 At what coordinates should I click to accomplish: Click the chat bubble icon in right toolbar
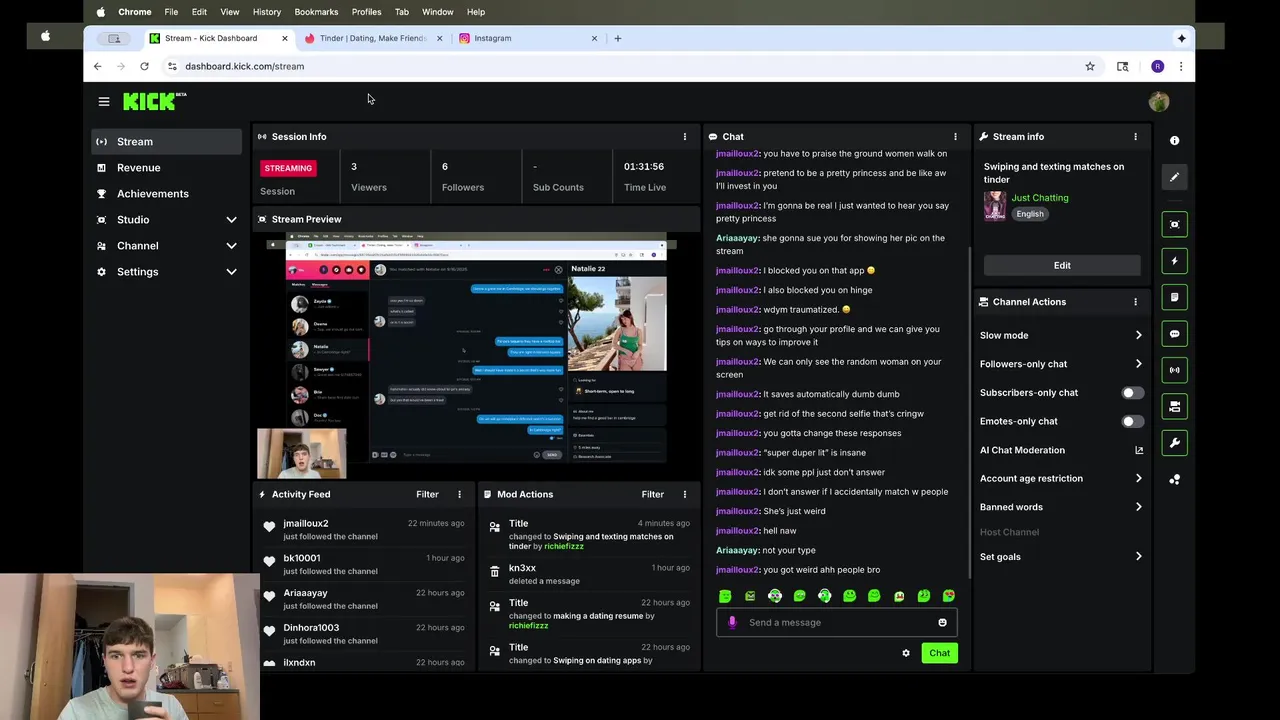pyautogui.click(x=1175, y=334)
